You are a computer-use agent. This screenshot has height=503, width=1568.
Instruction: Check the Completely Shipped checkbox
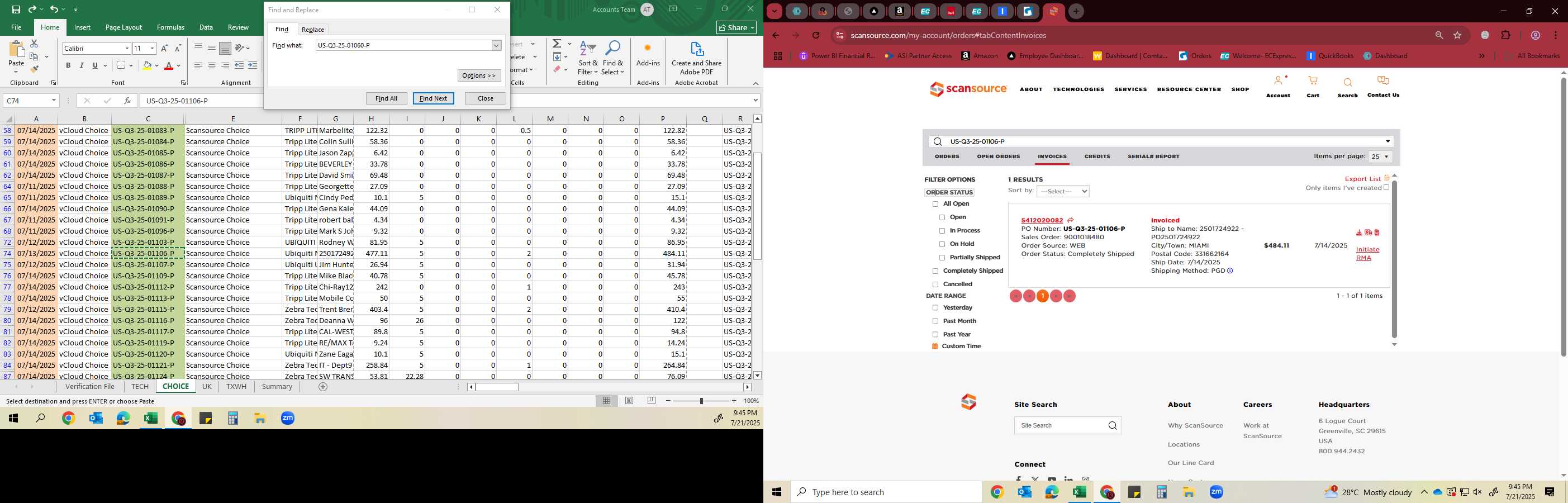(935, 271)
